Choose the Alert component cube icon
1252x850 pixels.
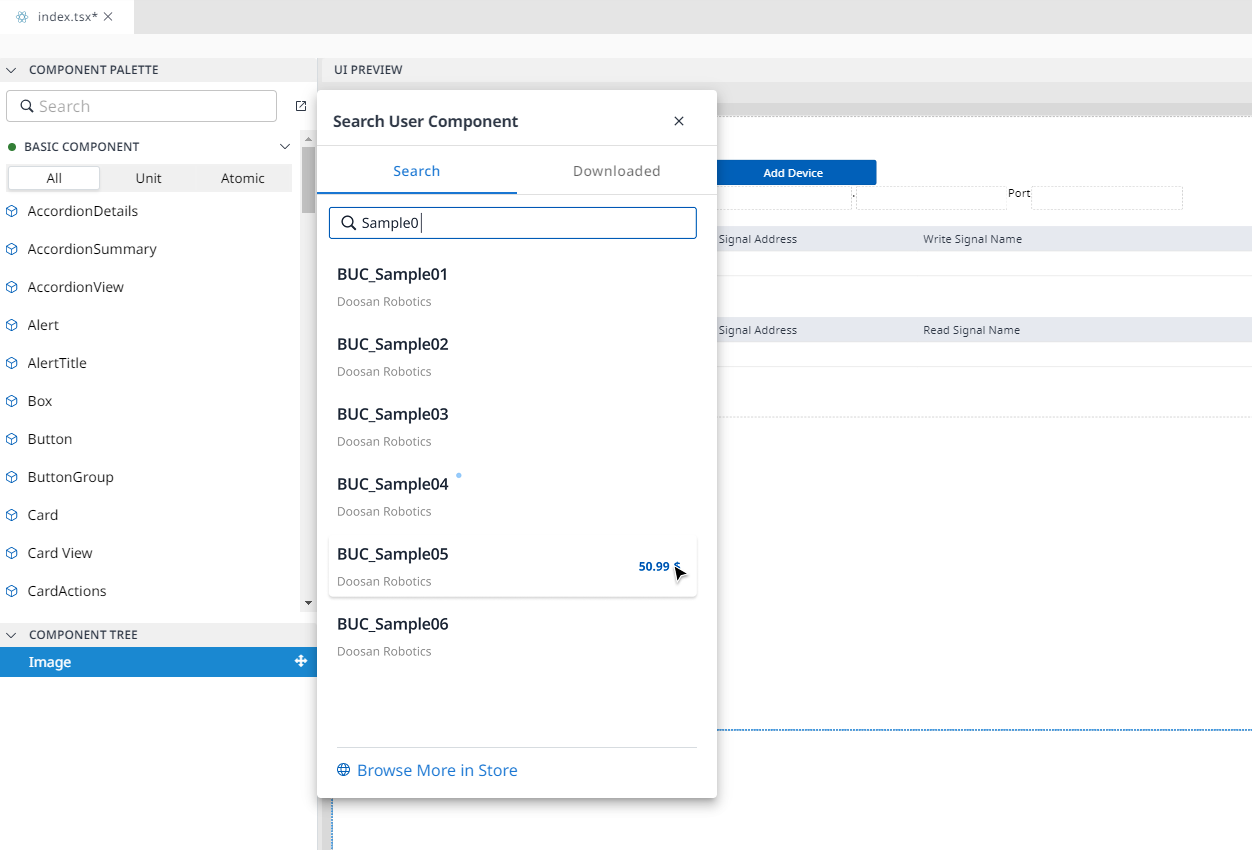(x=12, y=325)
